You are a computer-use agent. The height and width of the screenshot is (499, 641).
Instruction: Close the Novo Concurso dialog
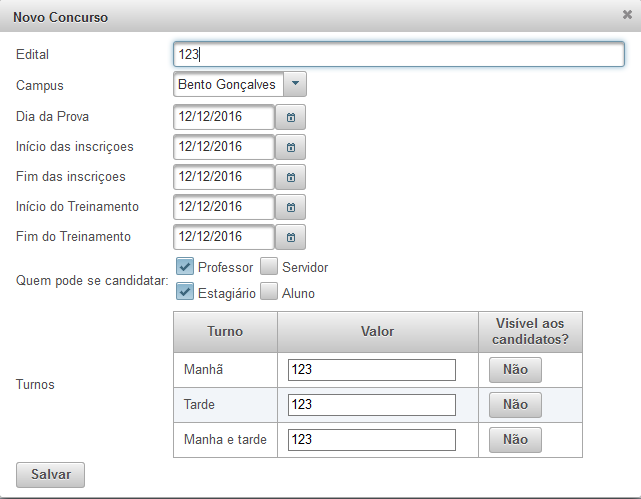point(627,15)
